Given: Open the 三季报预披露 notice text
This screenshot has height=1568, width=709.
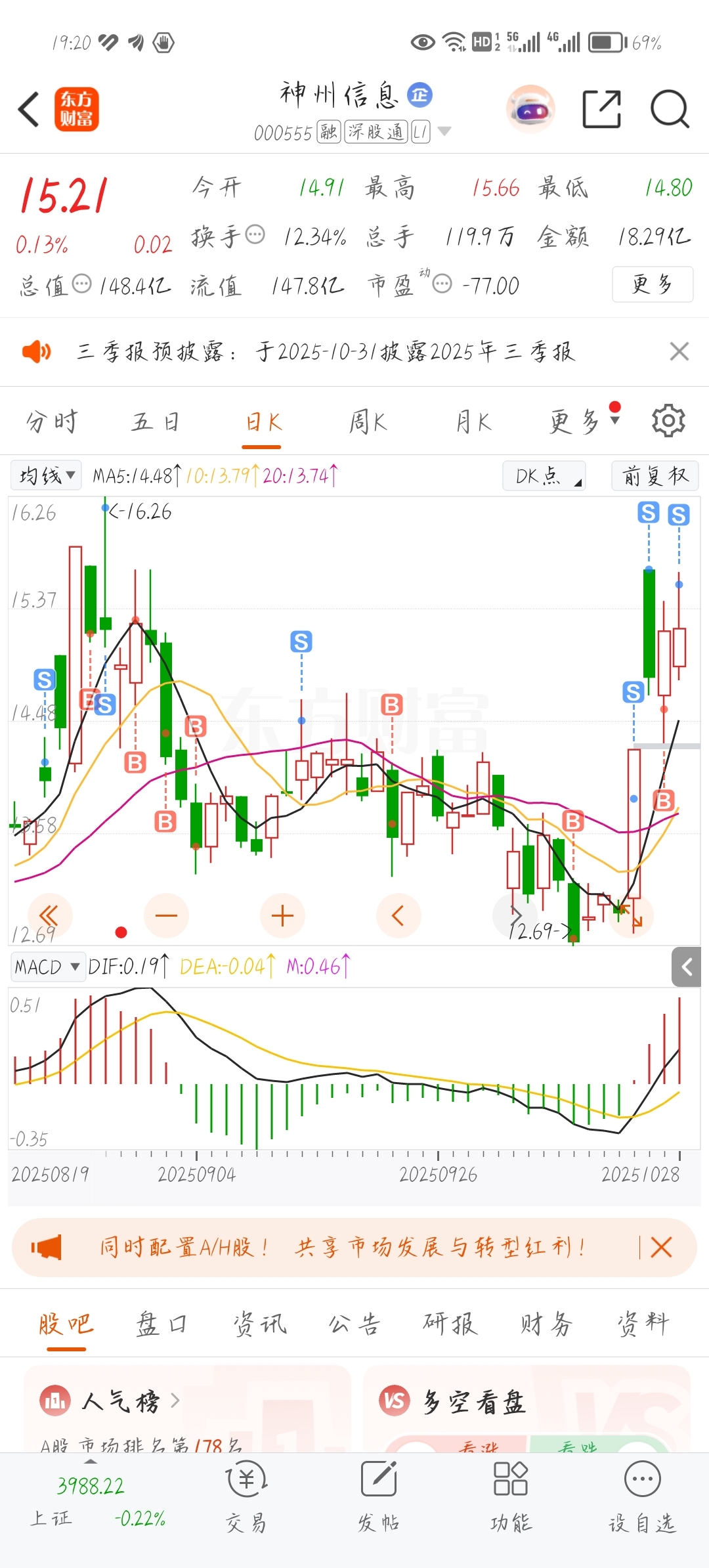Looking at the screenshot, I should coord(326,352).
